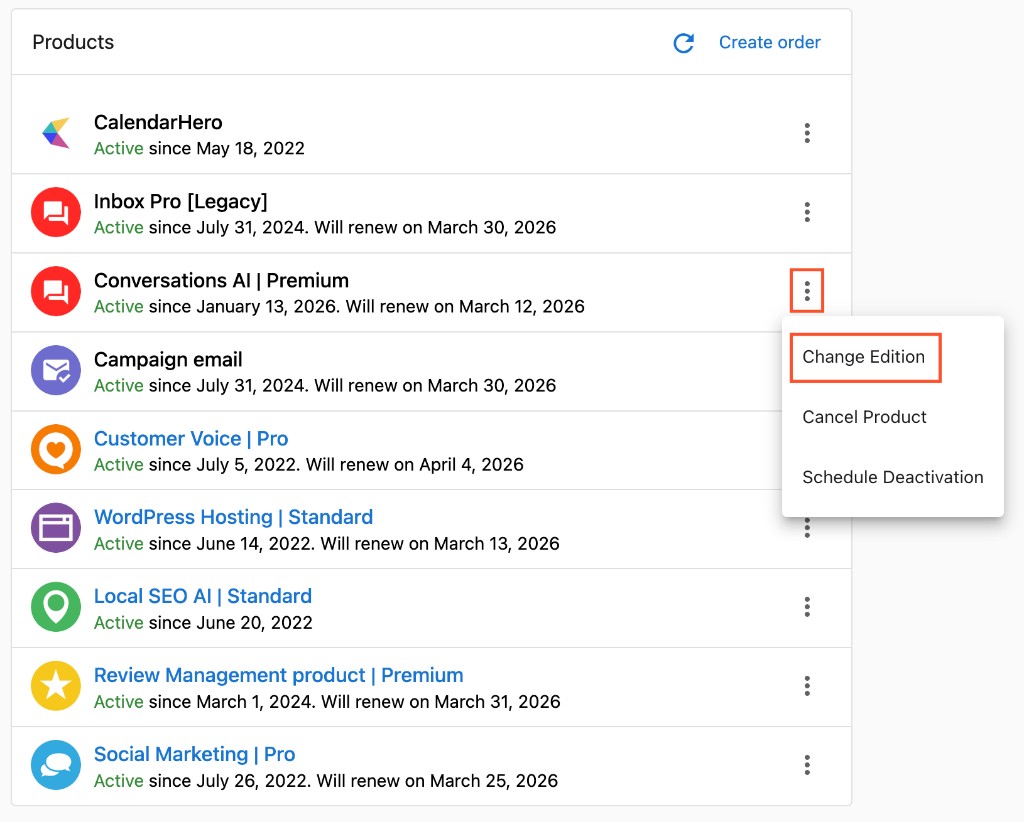Image resolution: width=1024 pixels, height=822 pixels.
Task: Click the Inbox Pro [Legacy] chat icon
Action: 56,212
